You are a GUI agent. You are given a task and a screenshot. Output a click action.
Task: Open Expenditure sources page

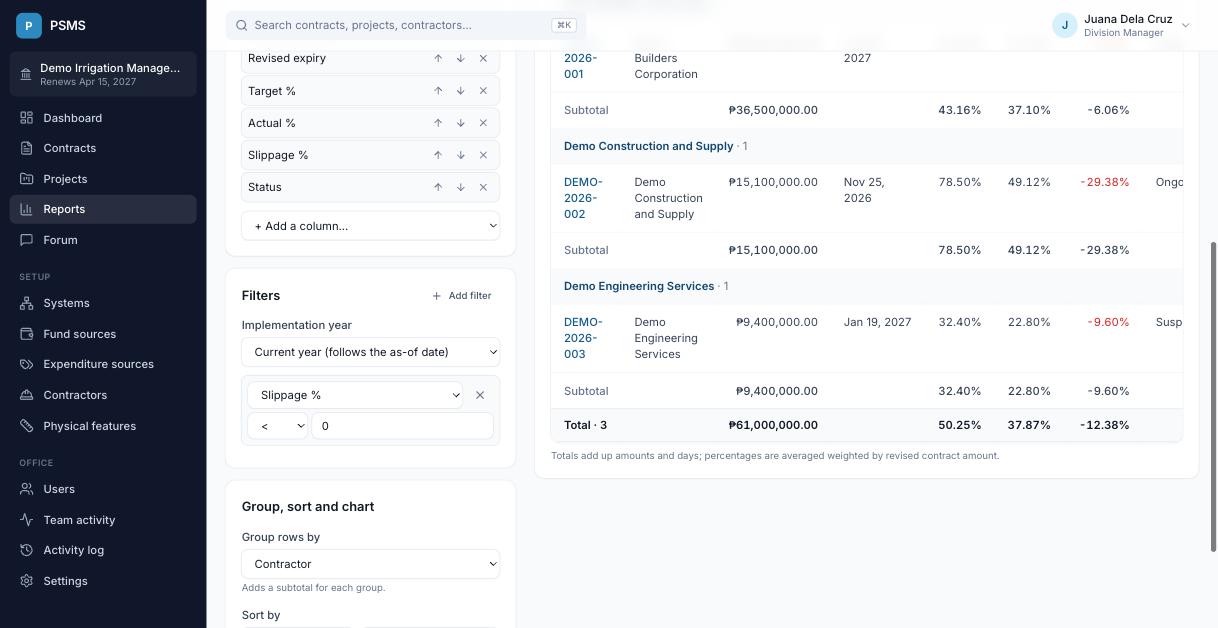(x=103, y=364)
